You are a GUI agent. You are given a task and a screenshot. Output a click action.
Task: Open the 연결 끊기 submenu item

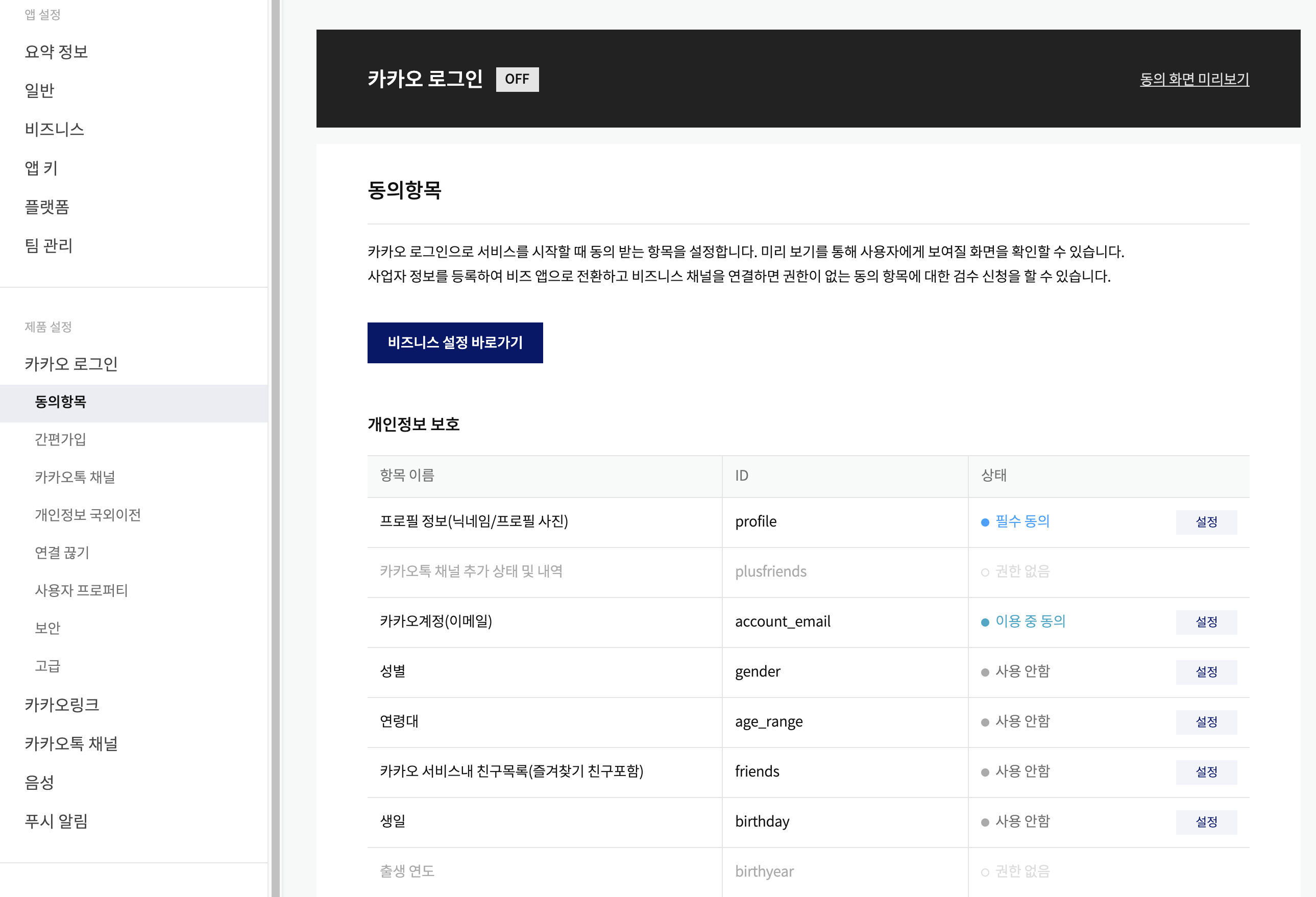pyautogui.click(x=62, y=553)
